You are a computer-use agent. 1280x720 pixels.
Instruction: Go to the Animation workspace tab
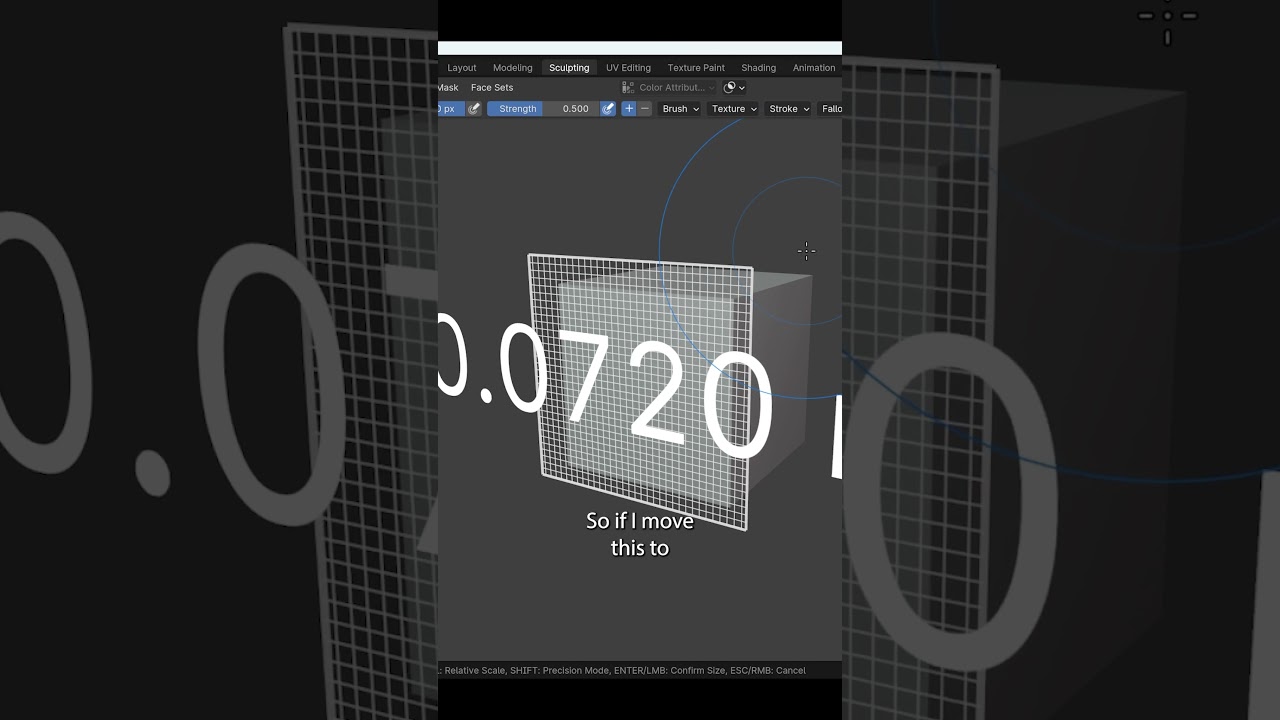coord(814,68)
